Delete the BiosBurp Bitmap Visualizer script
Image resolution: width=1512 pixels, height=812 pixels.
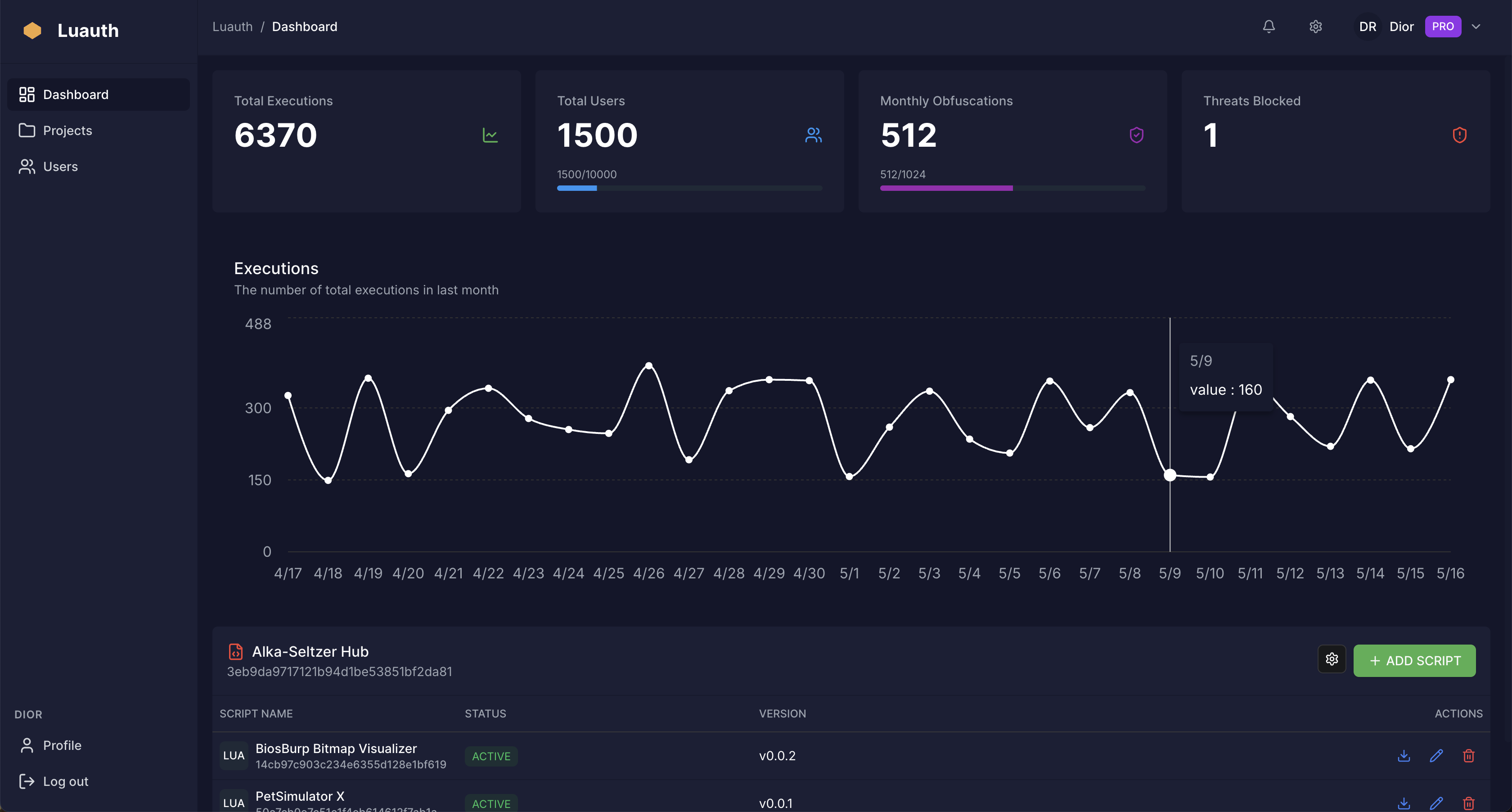point(1468,756)
